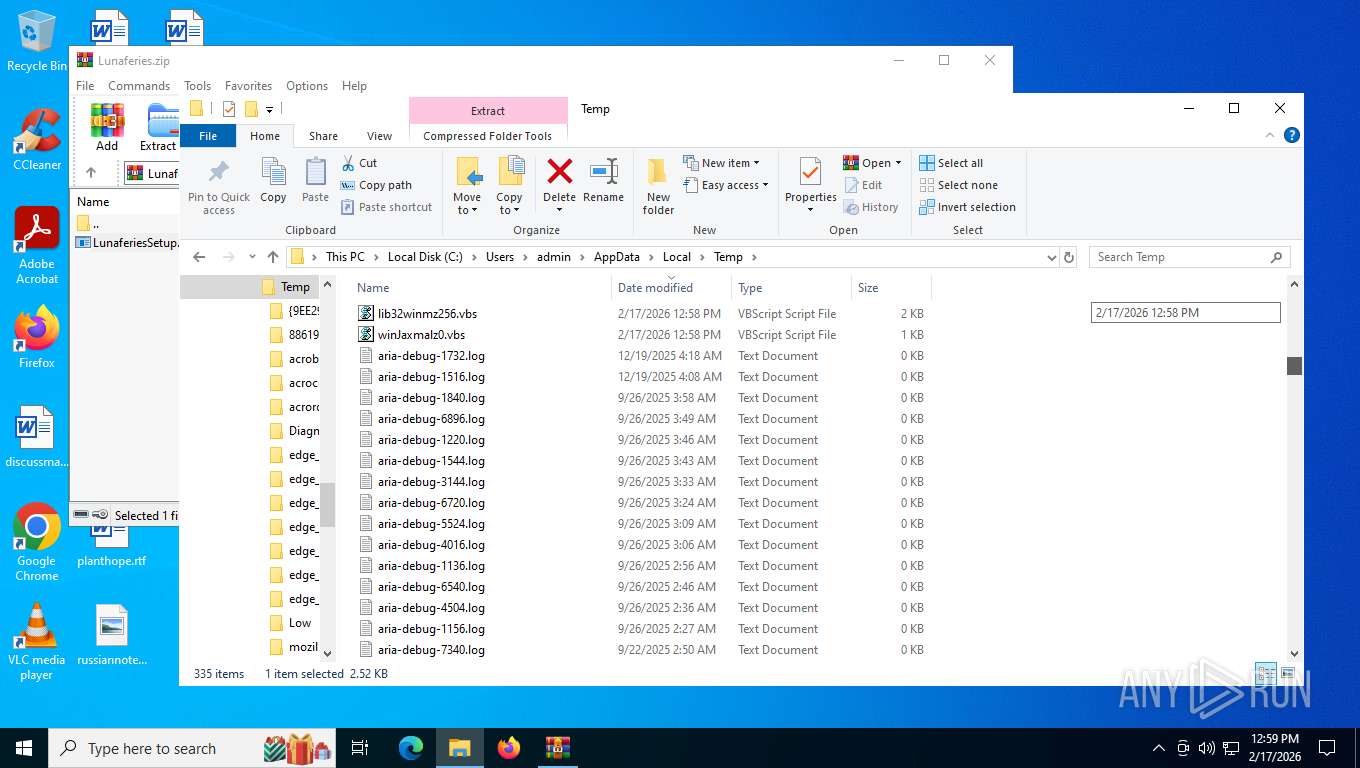This screenshot has height=768, width=1360.
Task: Click the Help question mark icon
Action: 1291,135
